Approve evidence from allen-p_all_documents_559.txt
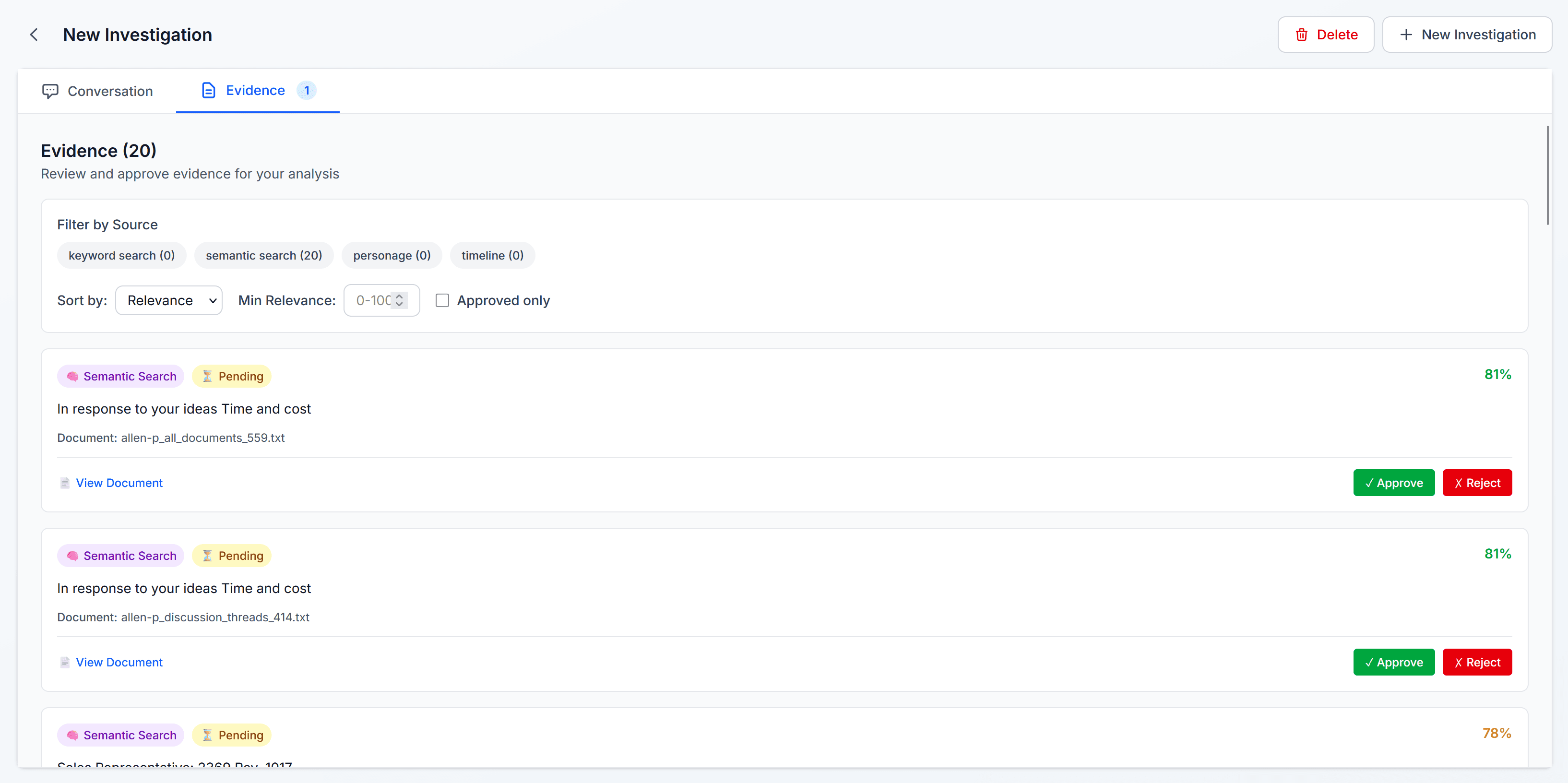This screenshot has height=783, width=1568. click(1394, 483)
